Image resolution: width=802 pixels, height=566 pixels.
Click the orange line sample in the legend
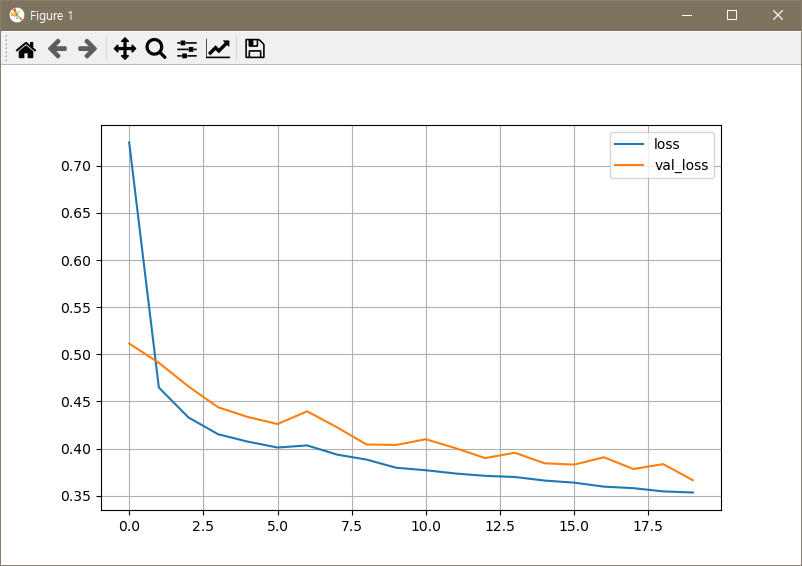click(x=629, y=165)
